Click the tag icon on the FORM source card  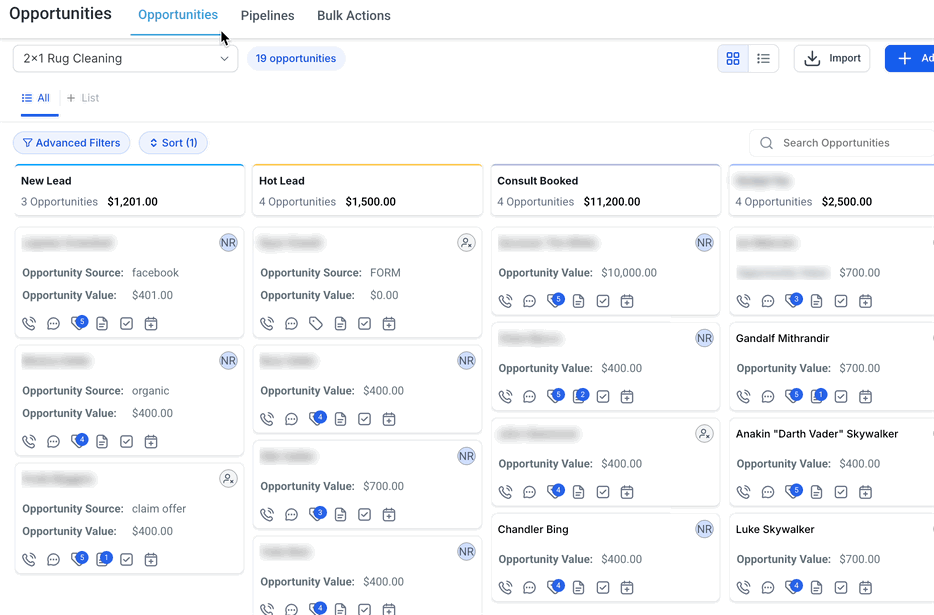point(316,324)
